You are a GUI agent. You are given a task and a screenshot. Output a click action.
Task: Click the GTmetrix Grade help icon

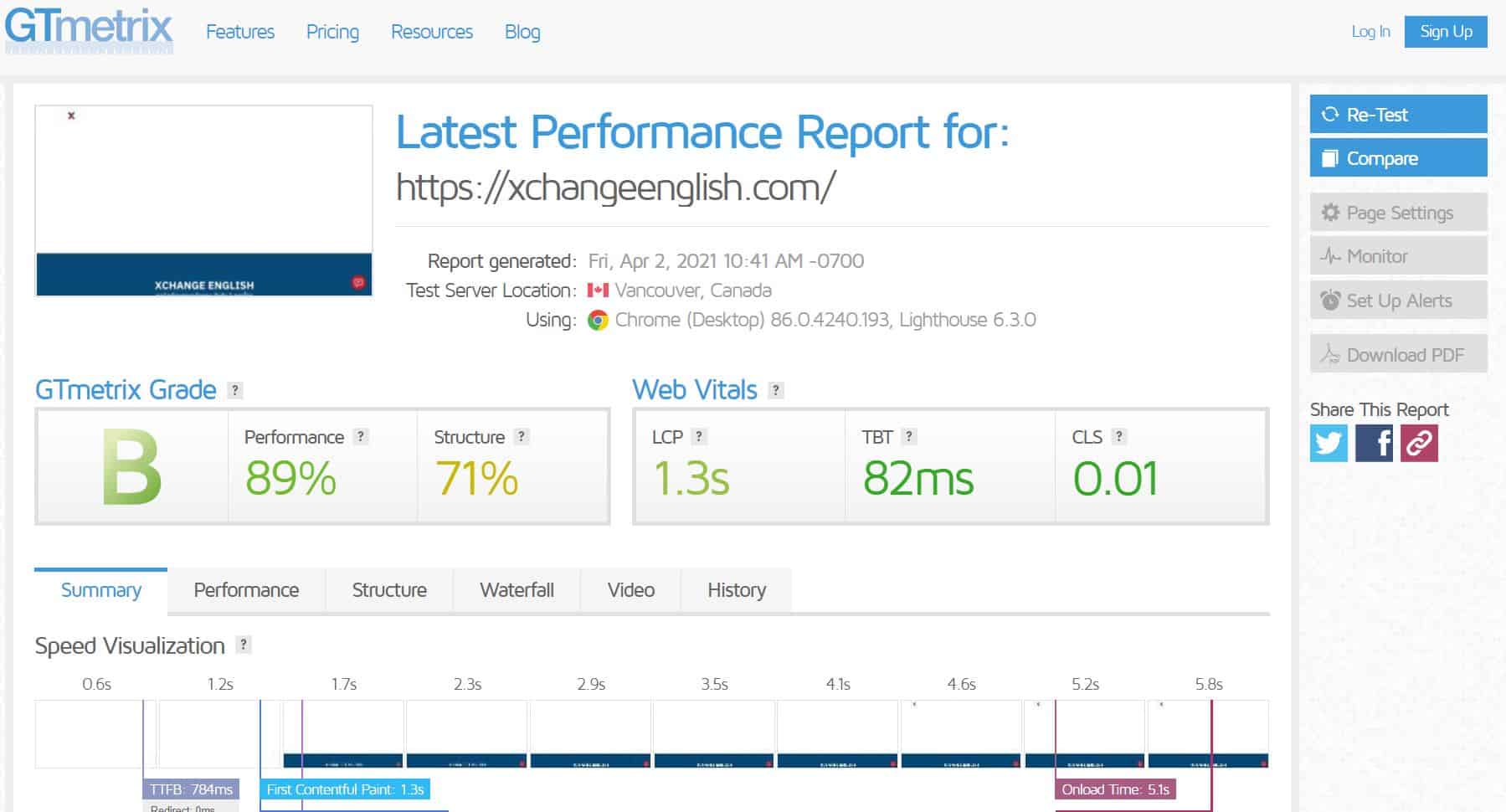click(235, 390)
